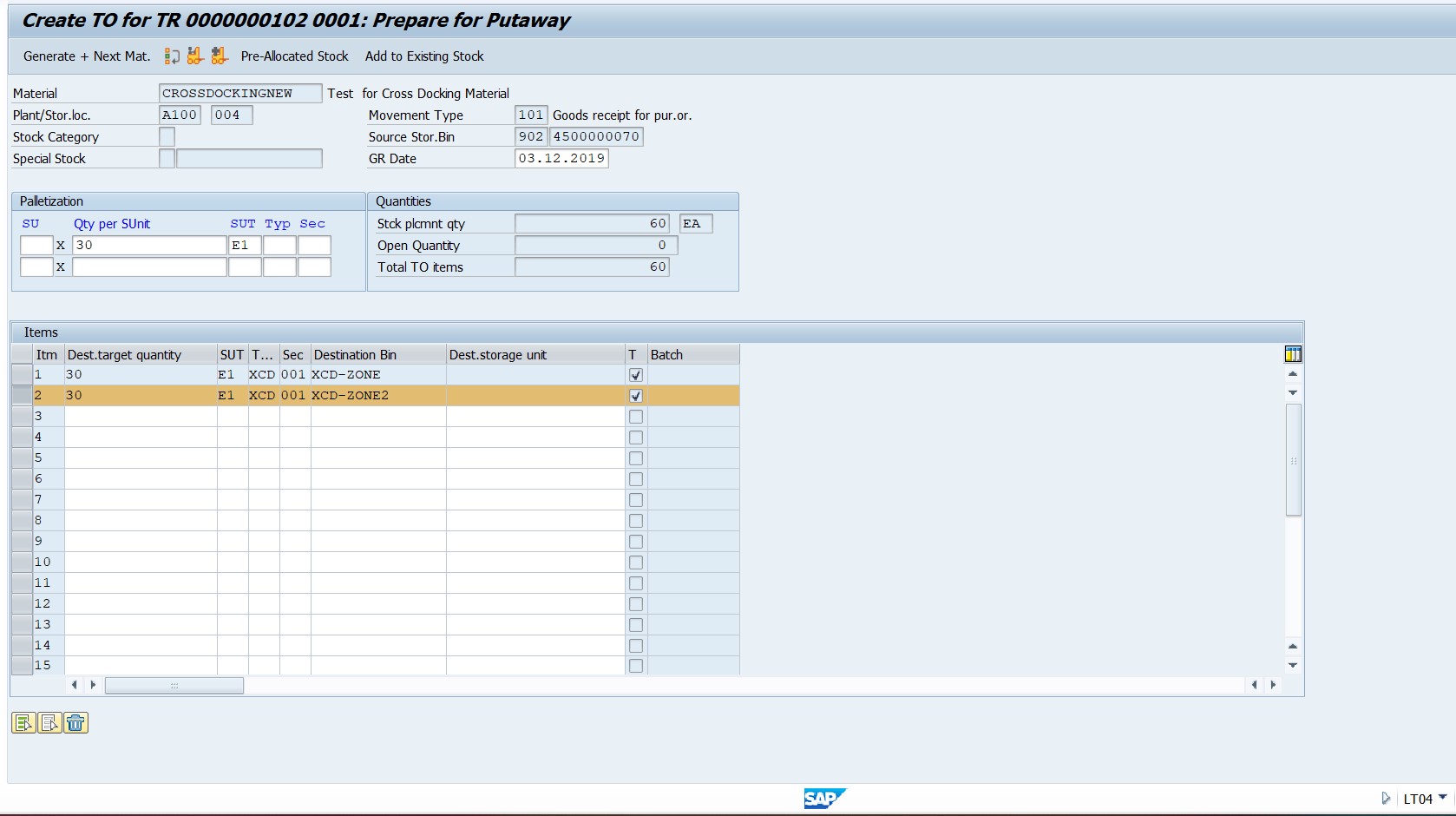Click the SAP logo in status bar
Screen dimensions: 1456x816
(x=823, y=798)
